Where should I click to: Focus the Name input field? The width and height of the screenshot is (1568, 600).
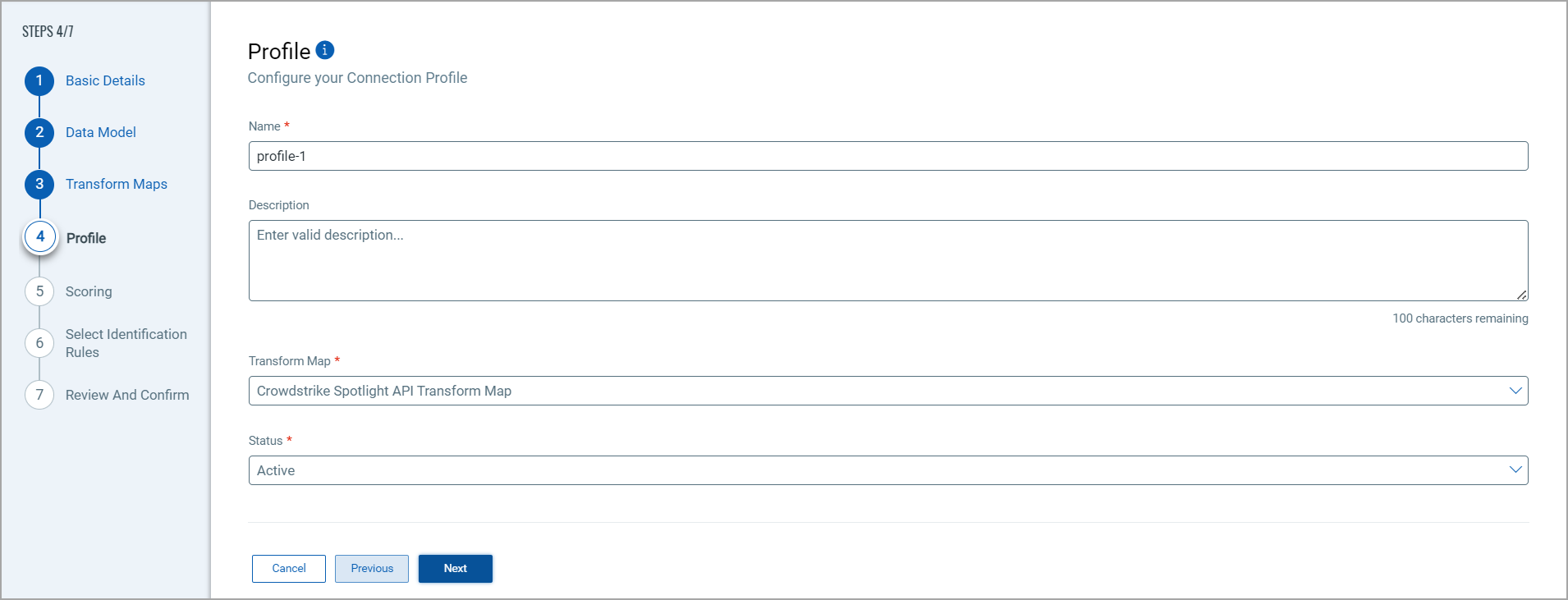[887, 156]
